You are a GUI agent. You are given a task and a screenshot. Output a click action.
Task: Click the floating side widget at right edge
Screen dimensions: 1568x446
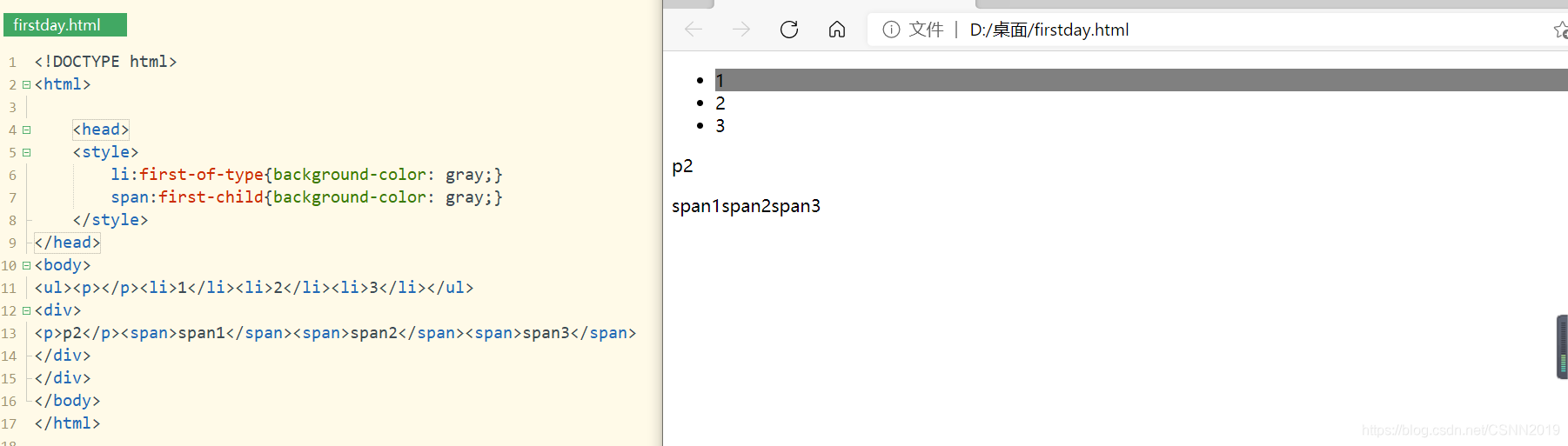coord(1562,347)
